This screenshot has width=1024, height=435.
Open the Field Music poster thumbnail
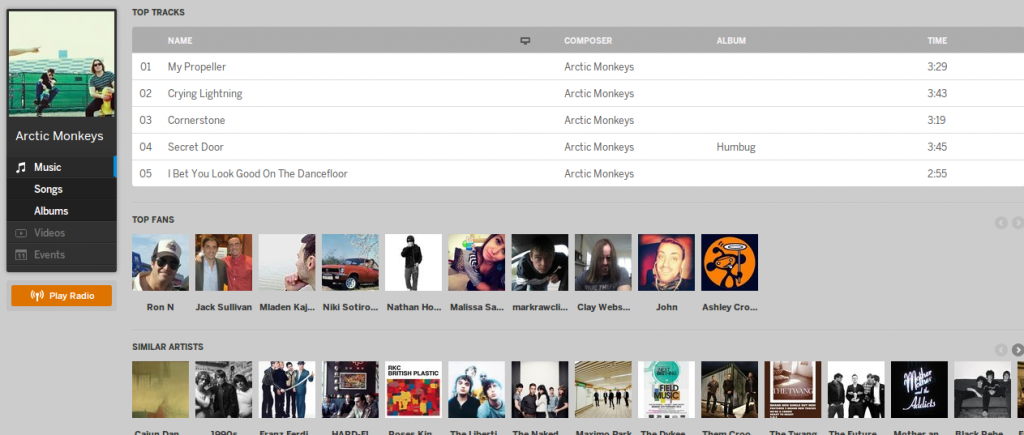(666, 390)
